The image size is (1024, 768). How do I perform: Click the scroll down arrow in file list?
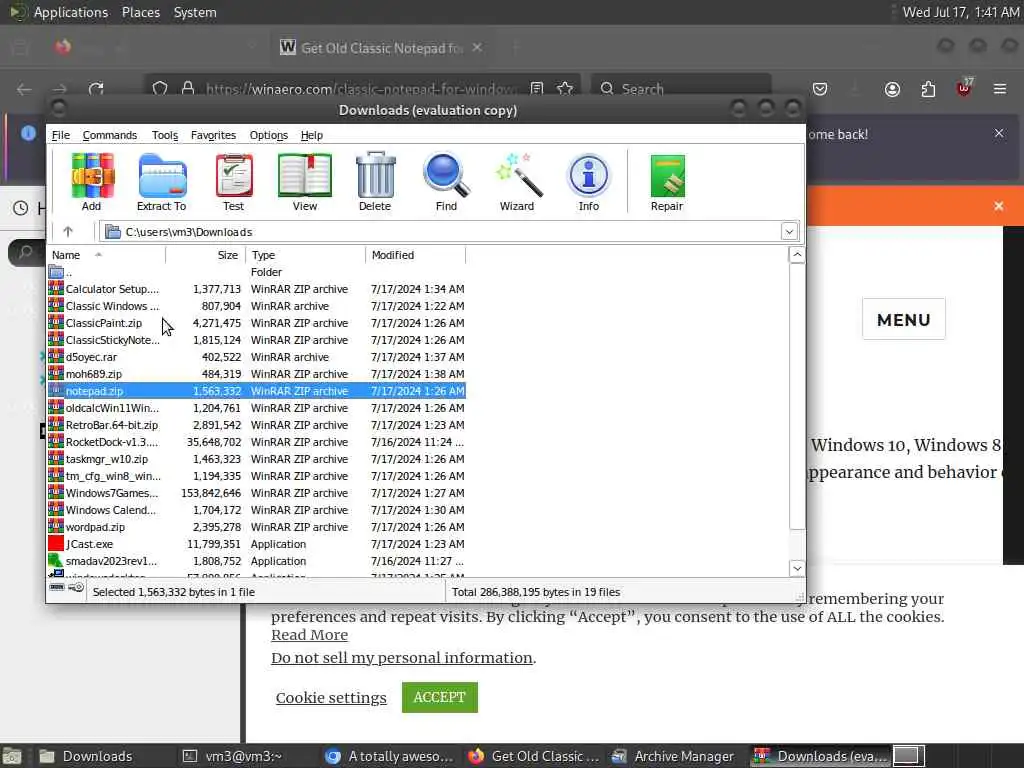(797, 568)
